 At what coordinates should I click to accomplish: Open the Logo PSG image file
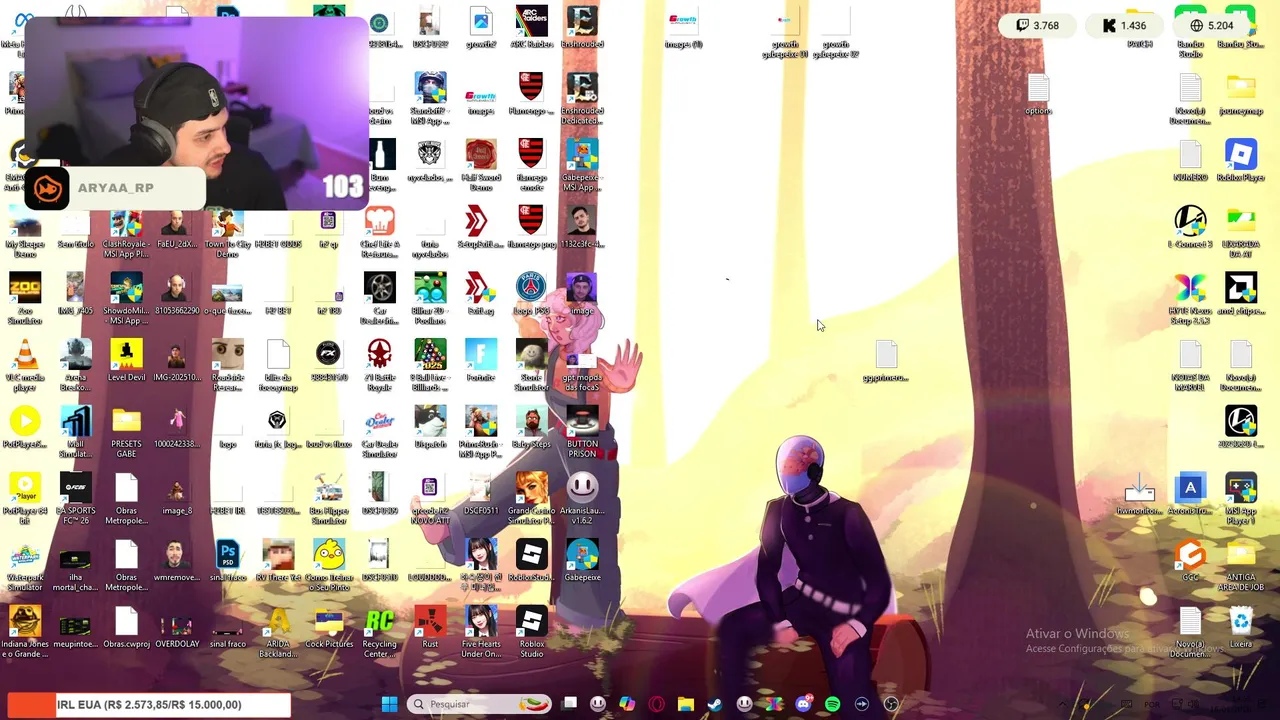(531, 293)
